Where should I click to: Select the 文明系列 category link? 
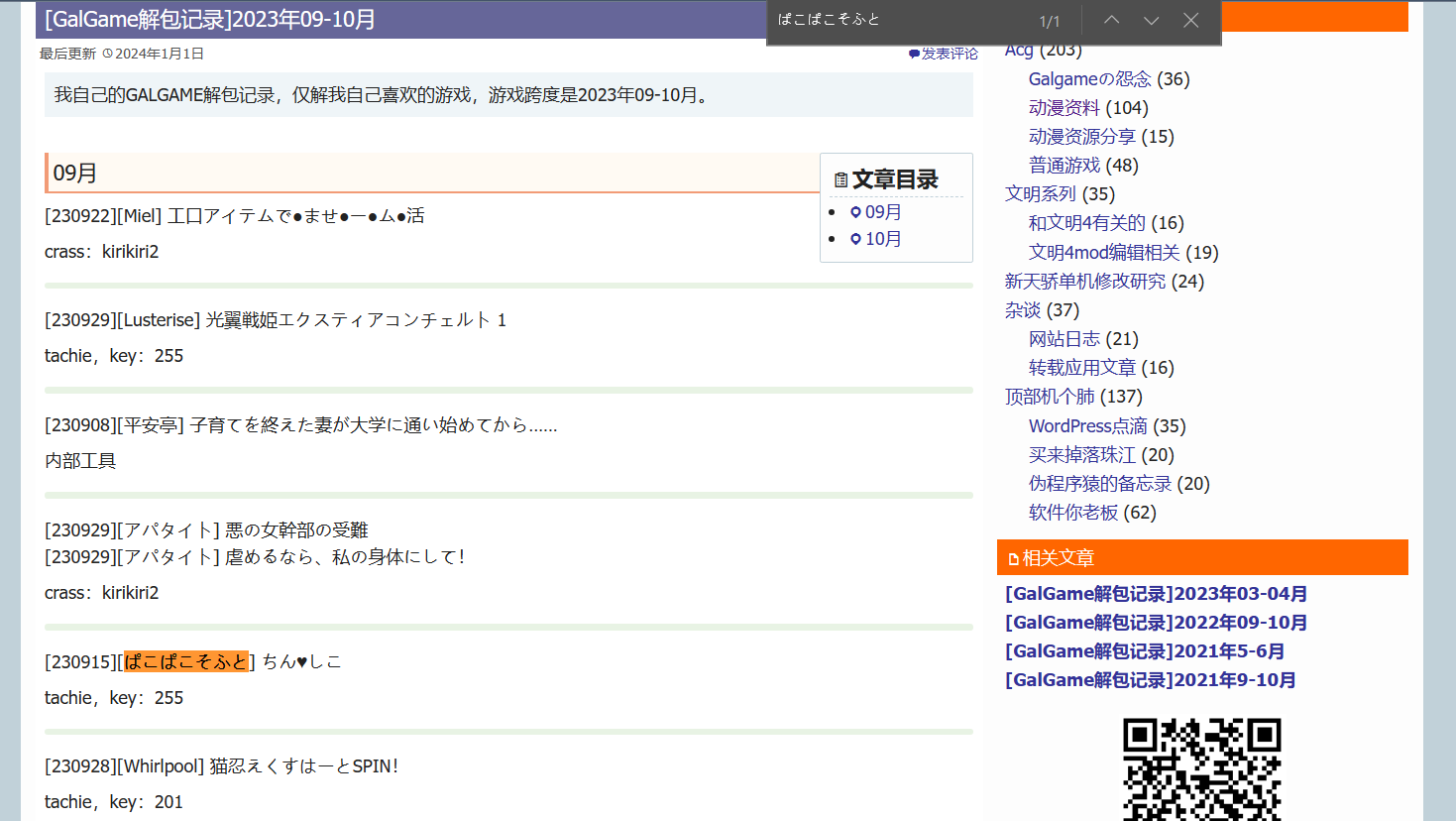point(1040,194)
